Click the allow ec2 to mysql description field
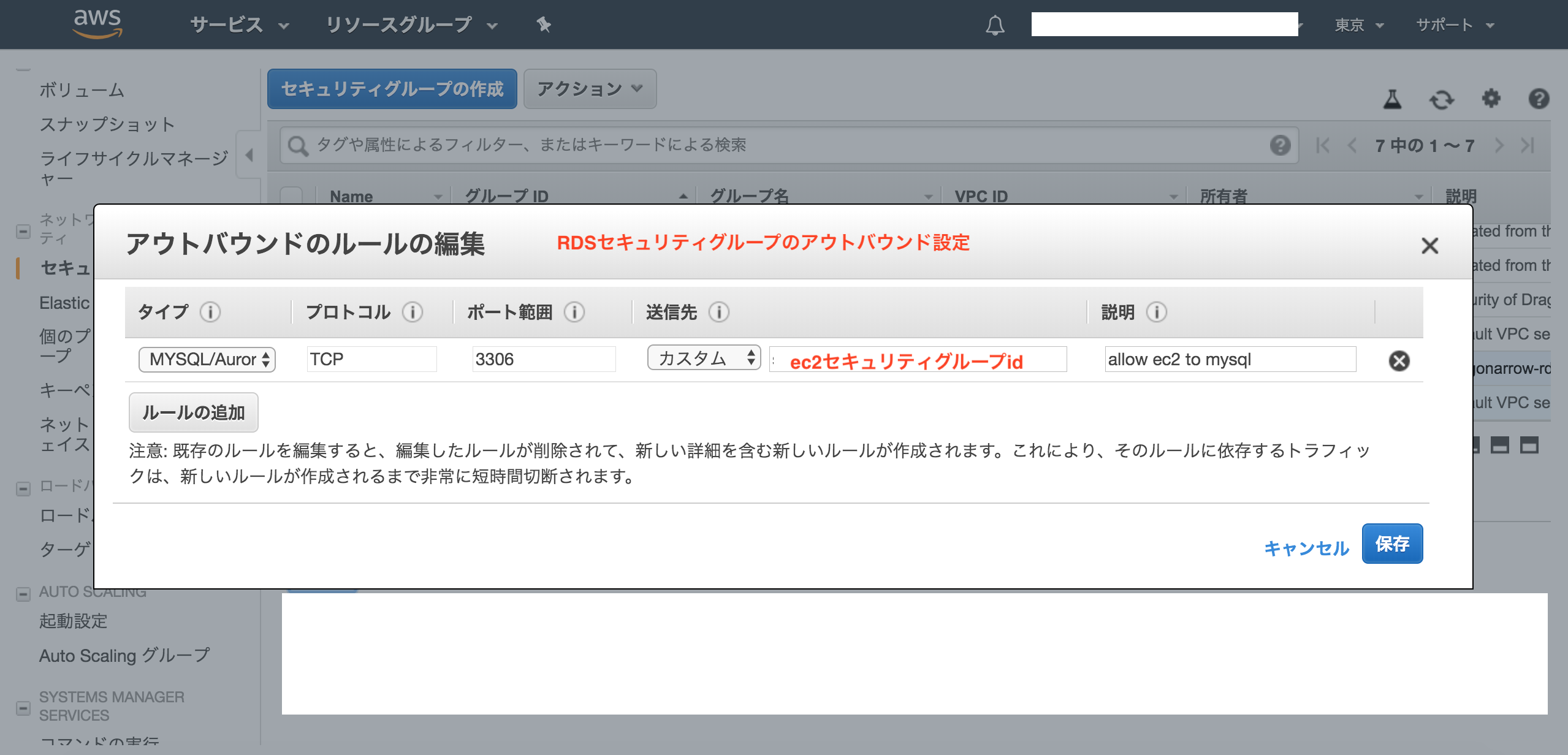This screenshot has height=755, width=1568. coord(1230,359)
